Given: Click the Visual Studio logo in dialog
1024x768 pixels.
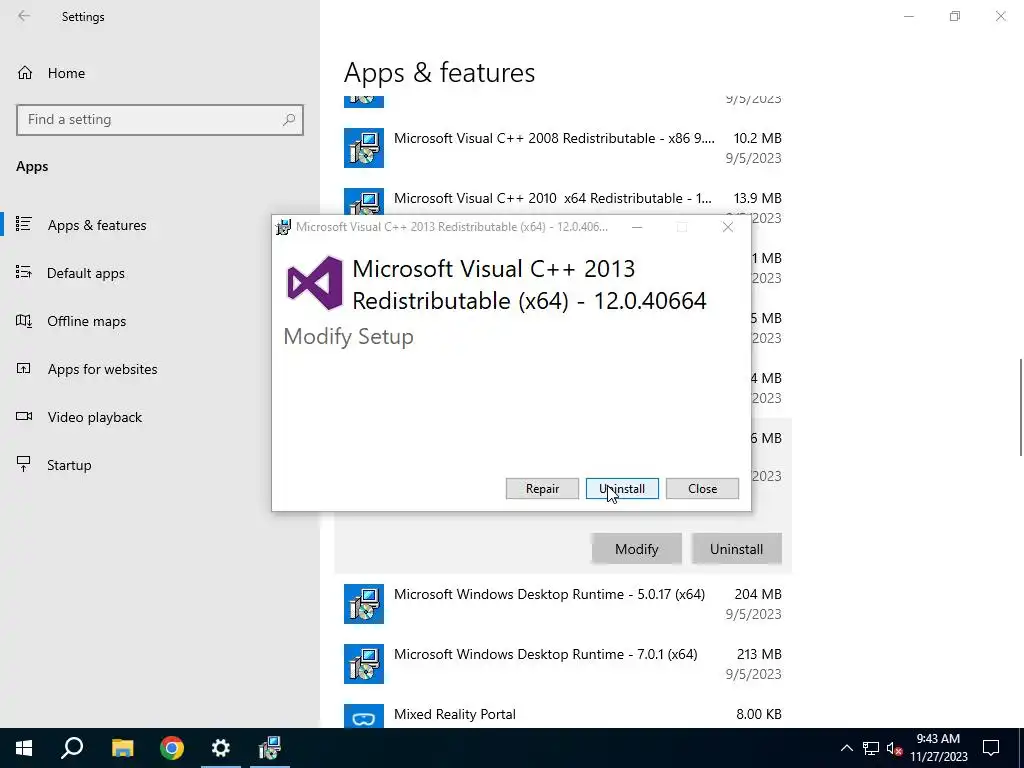Looking at the screenshot, I should point(315,283).
